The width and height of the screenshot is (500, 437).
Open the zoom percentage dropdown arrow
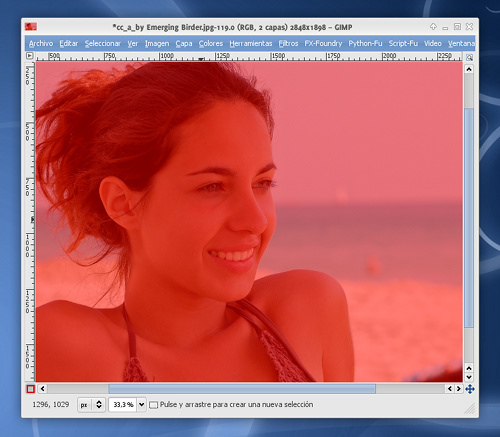coord(141,405)
